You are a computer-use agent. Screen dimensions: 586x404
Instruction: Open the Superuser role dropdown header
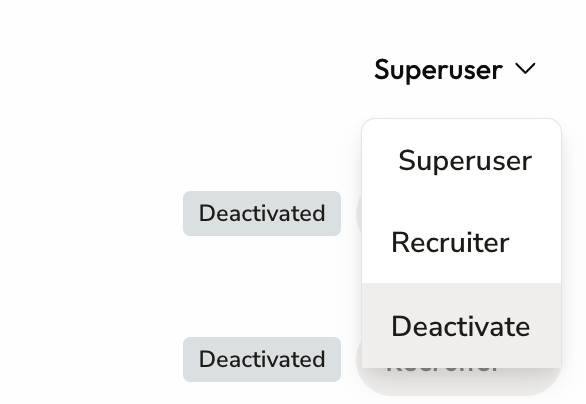click(x=455, y=70)
